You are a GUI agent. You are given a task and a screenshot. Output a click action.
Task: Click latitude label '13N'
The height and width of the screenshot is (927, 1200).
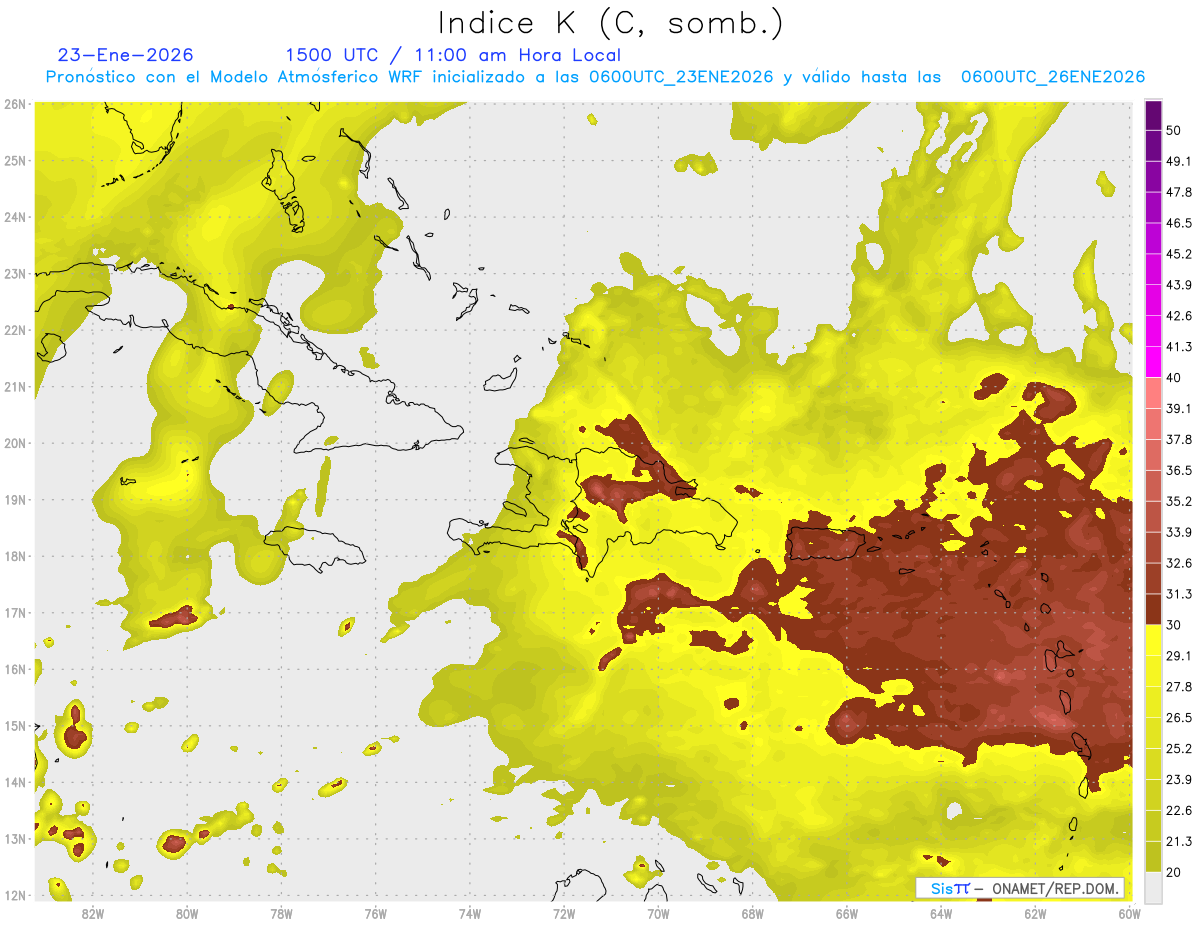[15, 838]
